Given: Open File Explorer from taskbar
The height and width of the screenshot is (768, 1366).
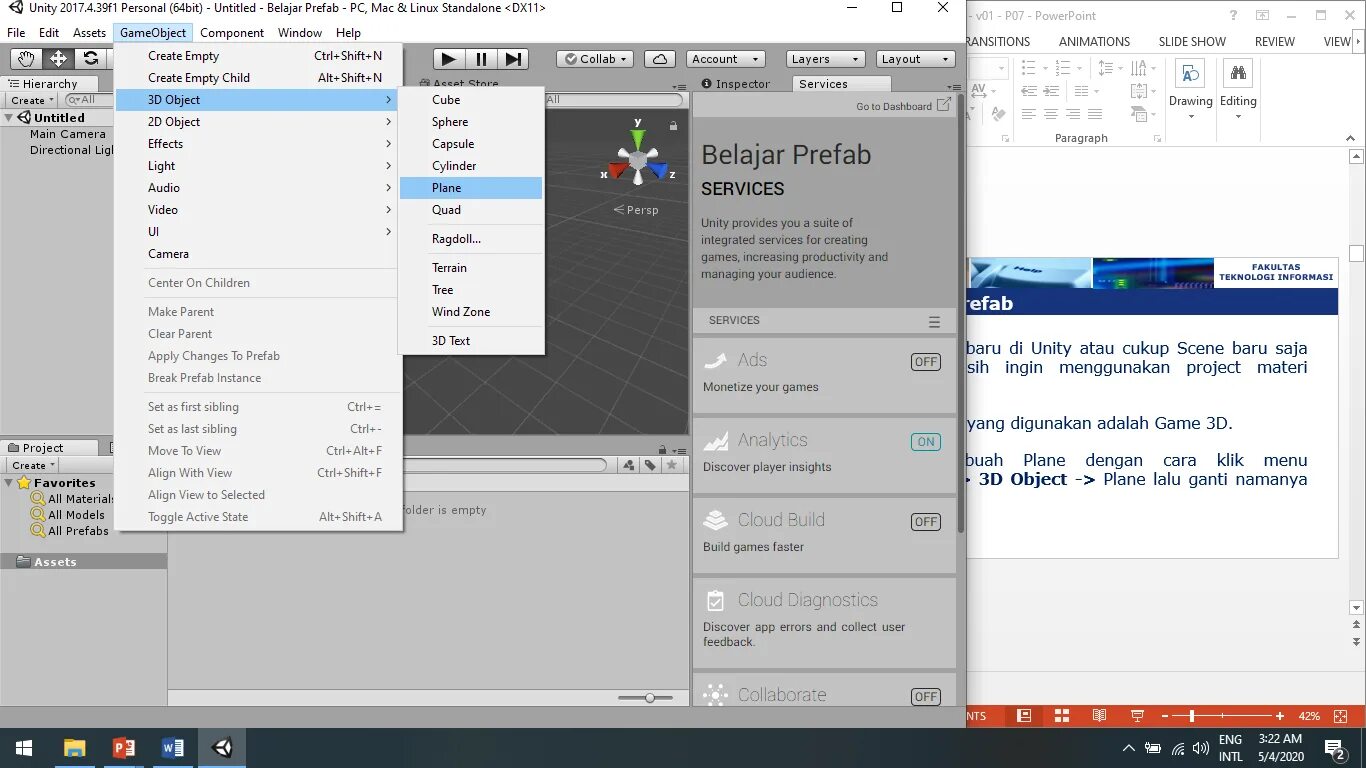Looking at the screenshot, I should (74, 748).
